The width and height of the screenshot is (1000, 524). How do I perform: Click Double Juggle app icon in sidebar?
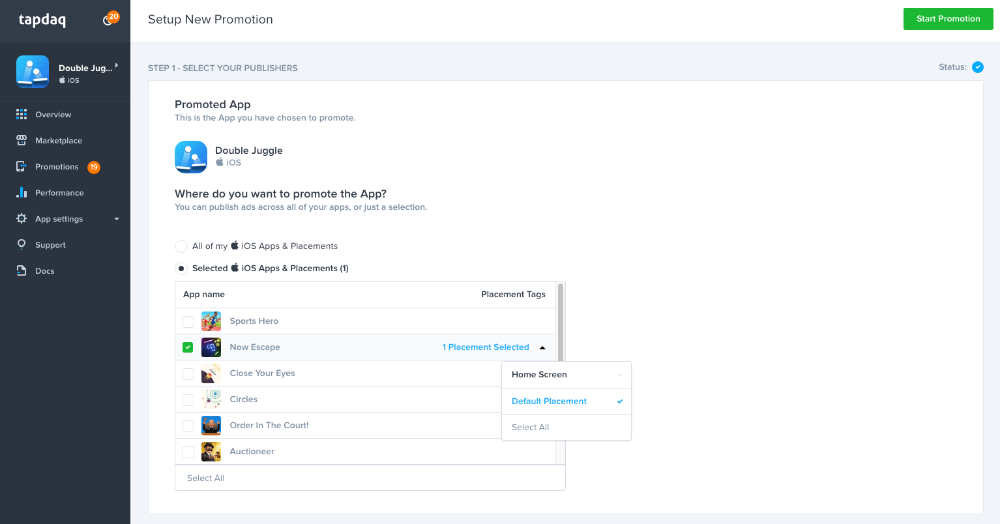(33, 71)
